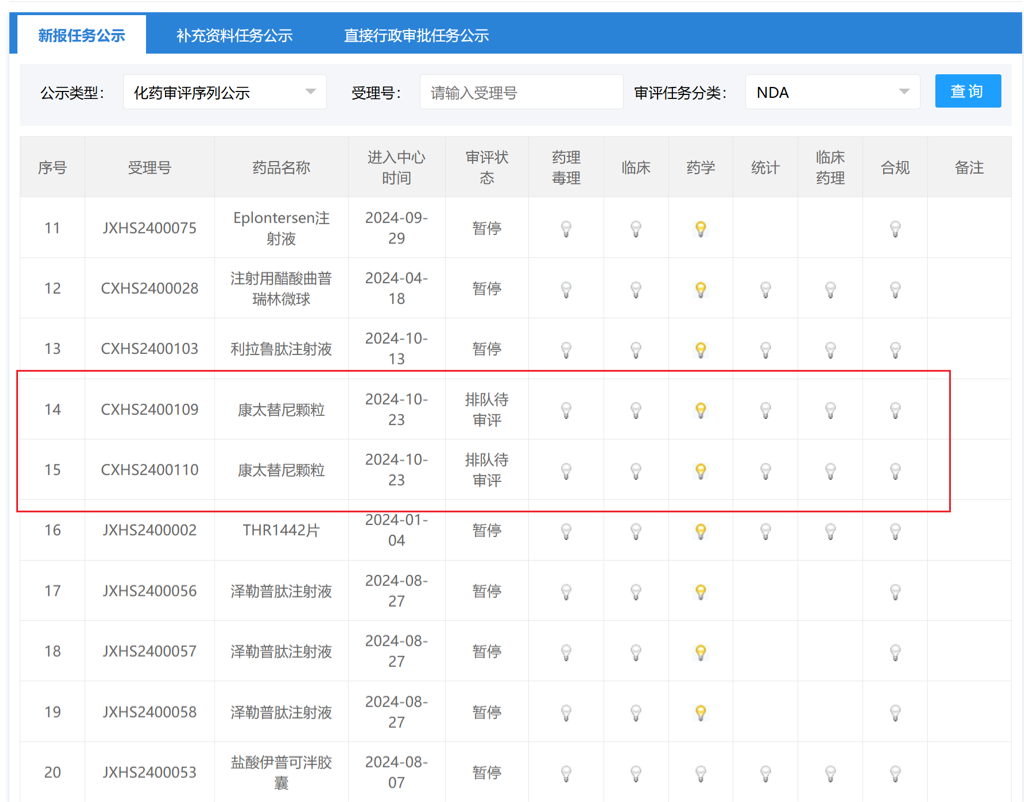
Task: Switch to 新报任务公示 tab
Action: (x=81, y=35)
